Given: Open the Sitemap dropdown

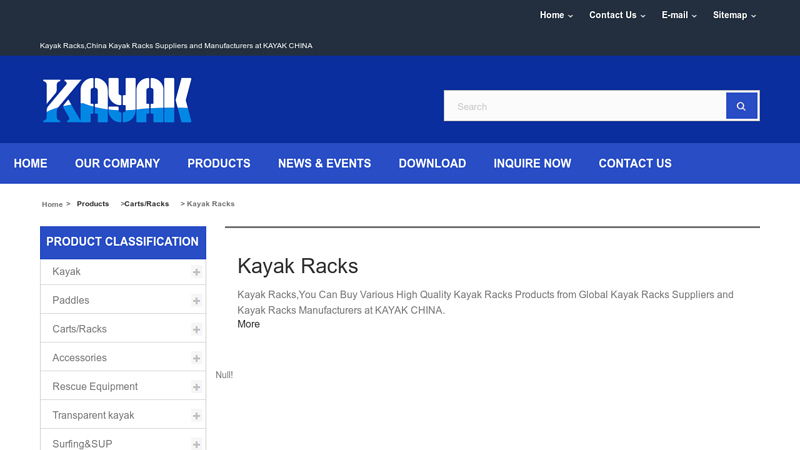Looking at the screenshot, I should (734, 15).
